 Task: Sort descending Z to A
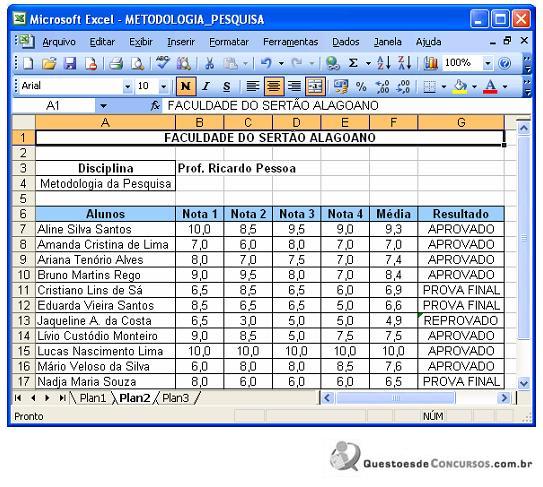coord(404,63)
